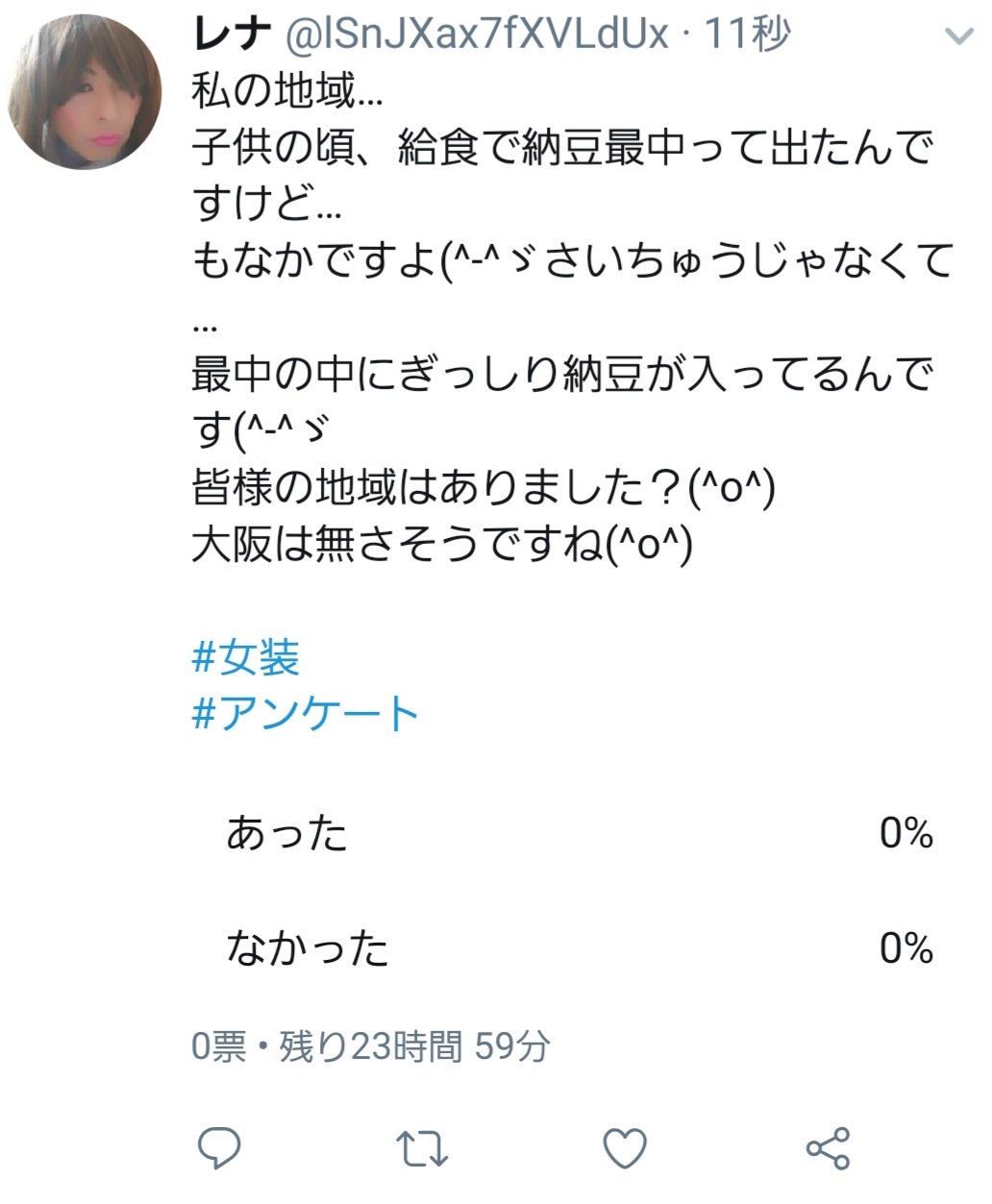Click the 0% result beside あった
The height and width of the screenshot is (1204, 992).
click(x=906, y=833)
